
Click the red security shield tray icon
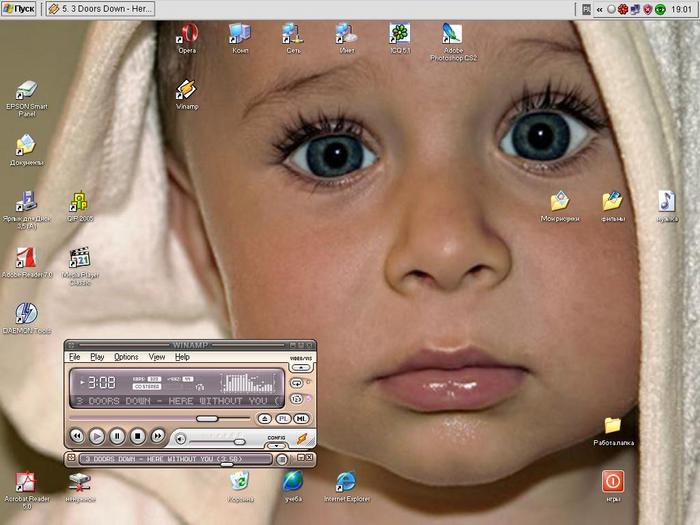(647, 9)
